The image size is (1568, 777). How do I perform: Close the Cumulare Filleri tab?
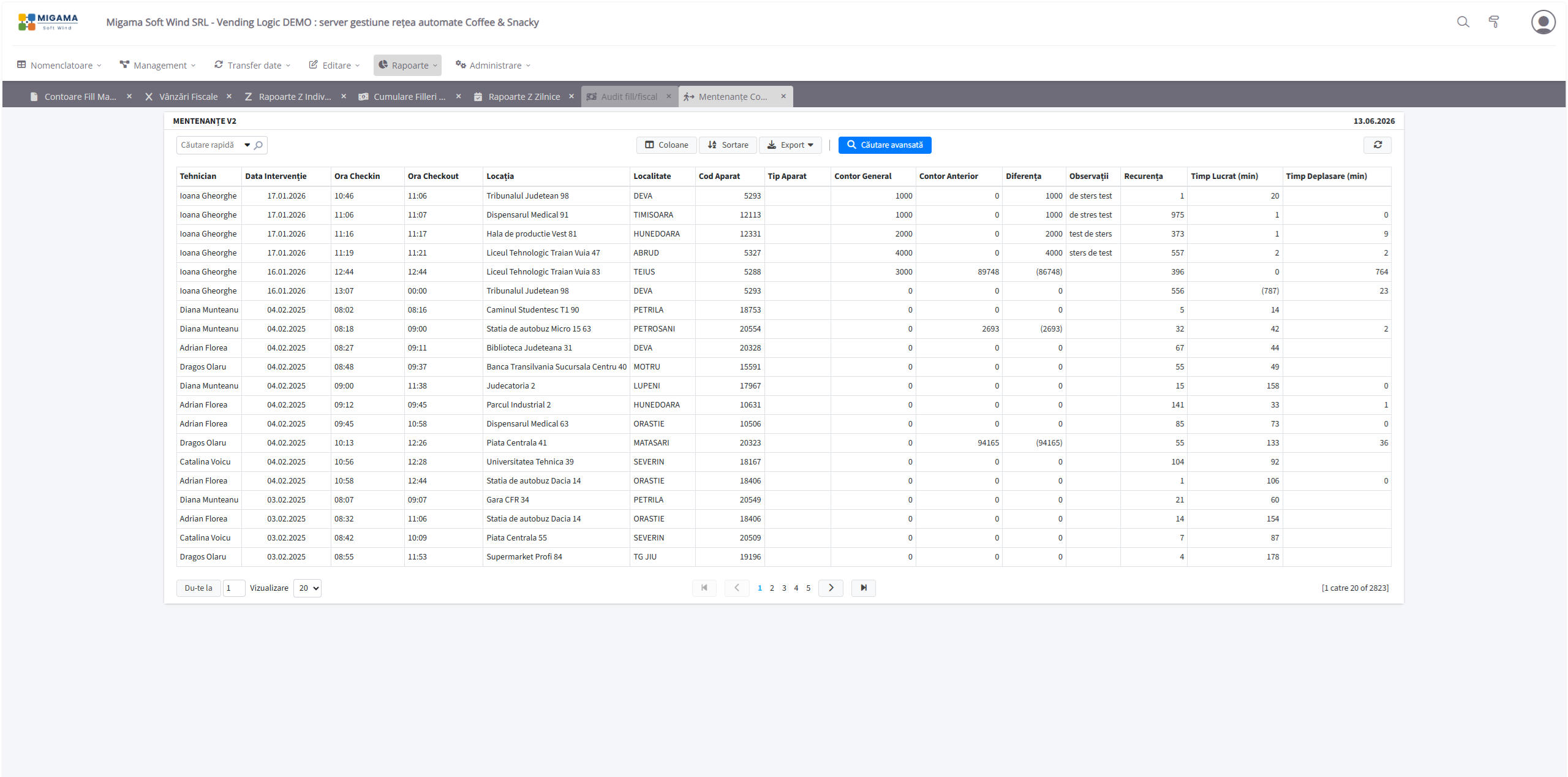coord(458,96)
